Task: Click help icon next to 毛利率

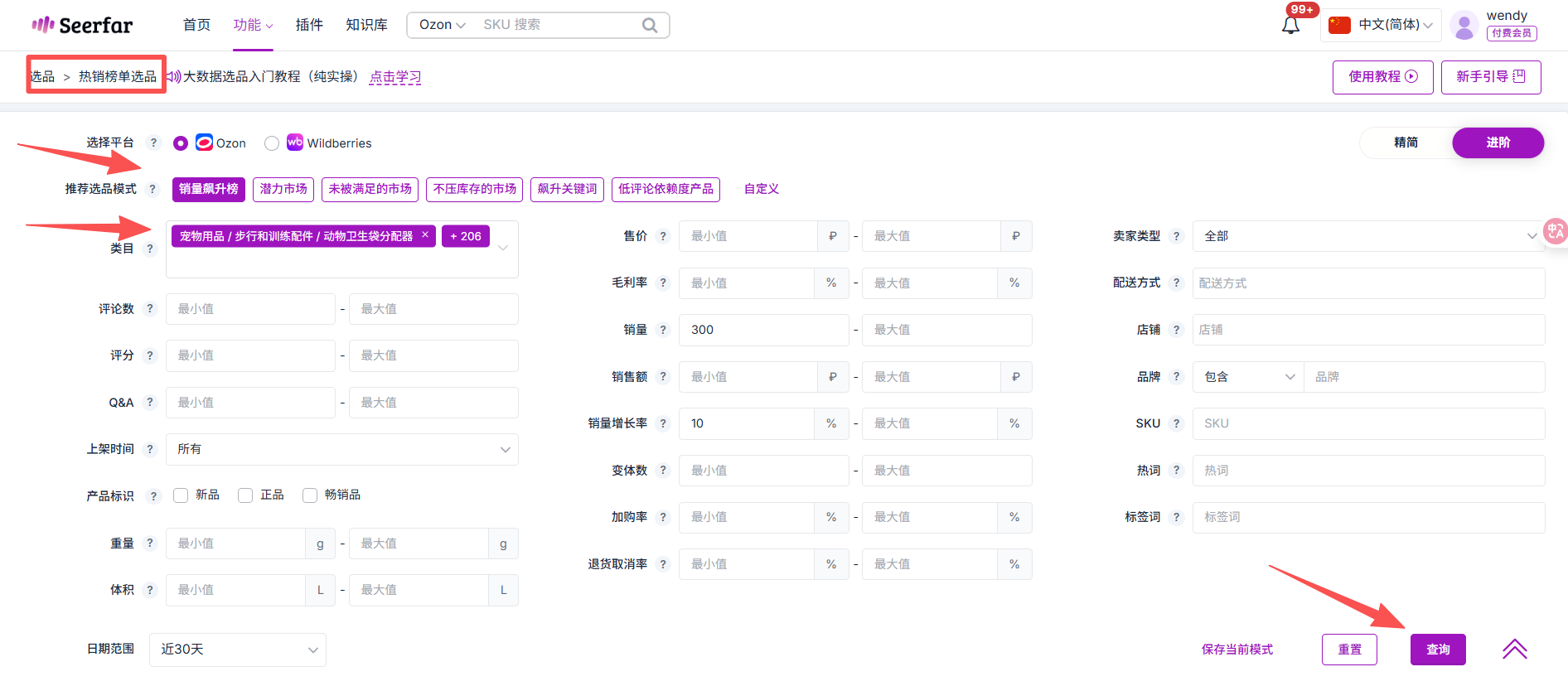Action: [663, 283]
